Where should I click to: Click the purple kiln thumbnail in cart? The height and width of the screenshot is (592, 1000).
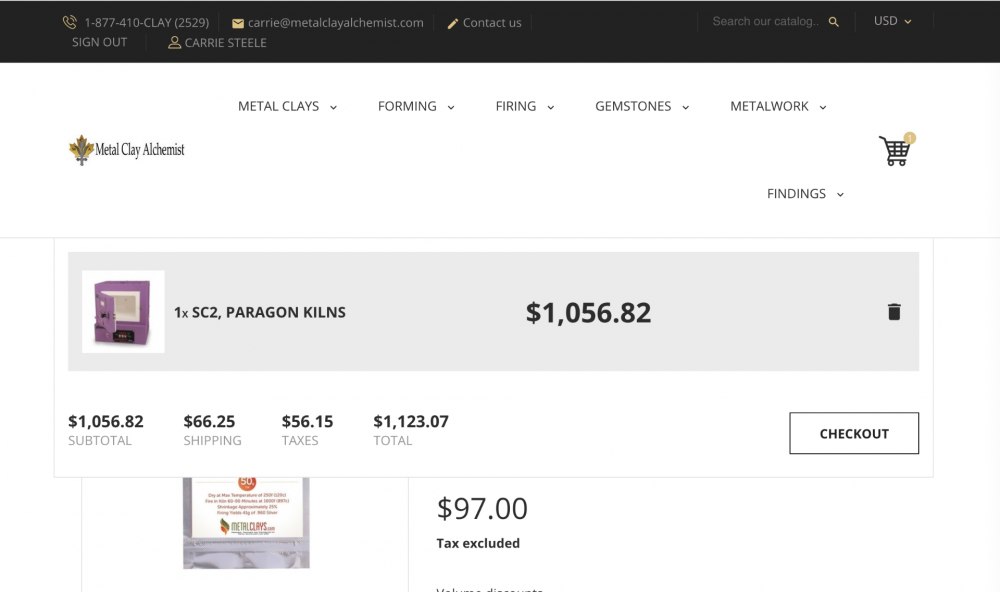pyautogui.click(x=123, y=312)
